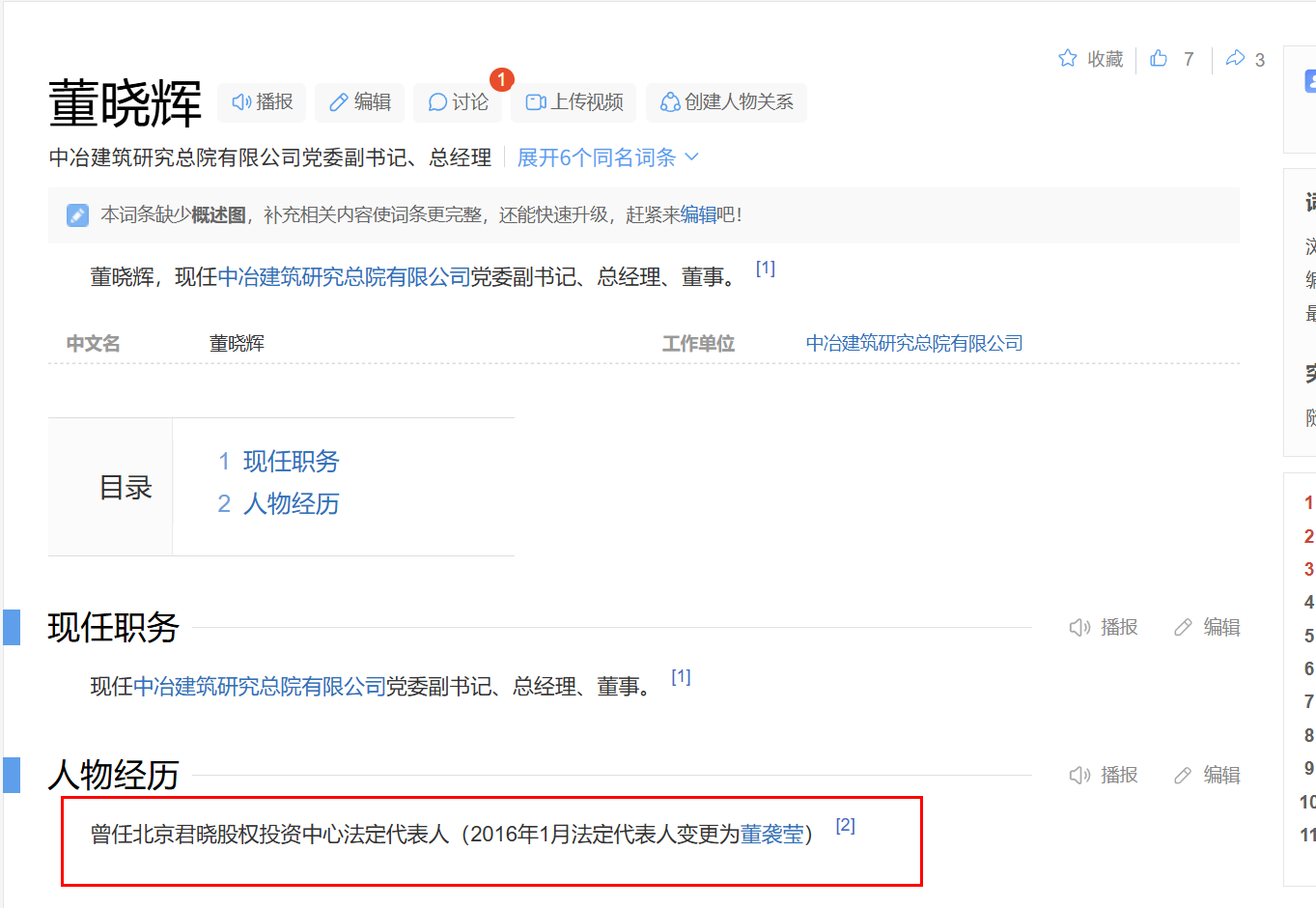
Task: Jump to 人物经历 in the 目录
Action: pos(291,504)
